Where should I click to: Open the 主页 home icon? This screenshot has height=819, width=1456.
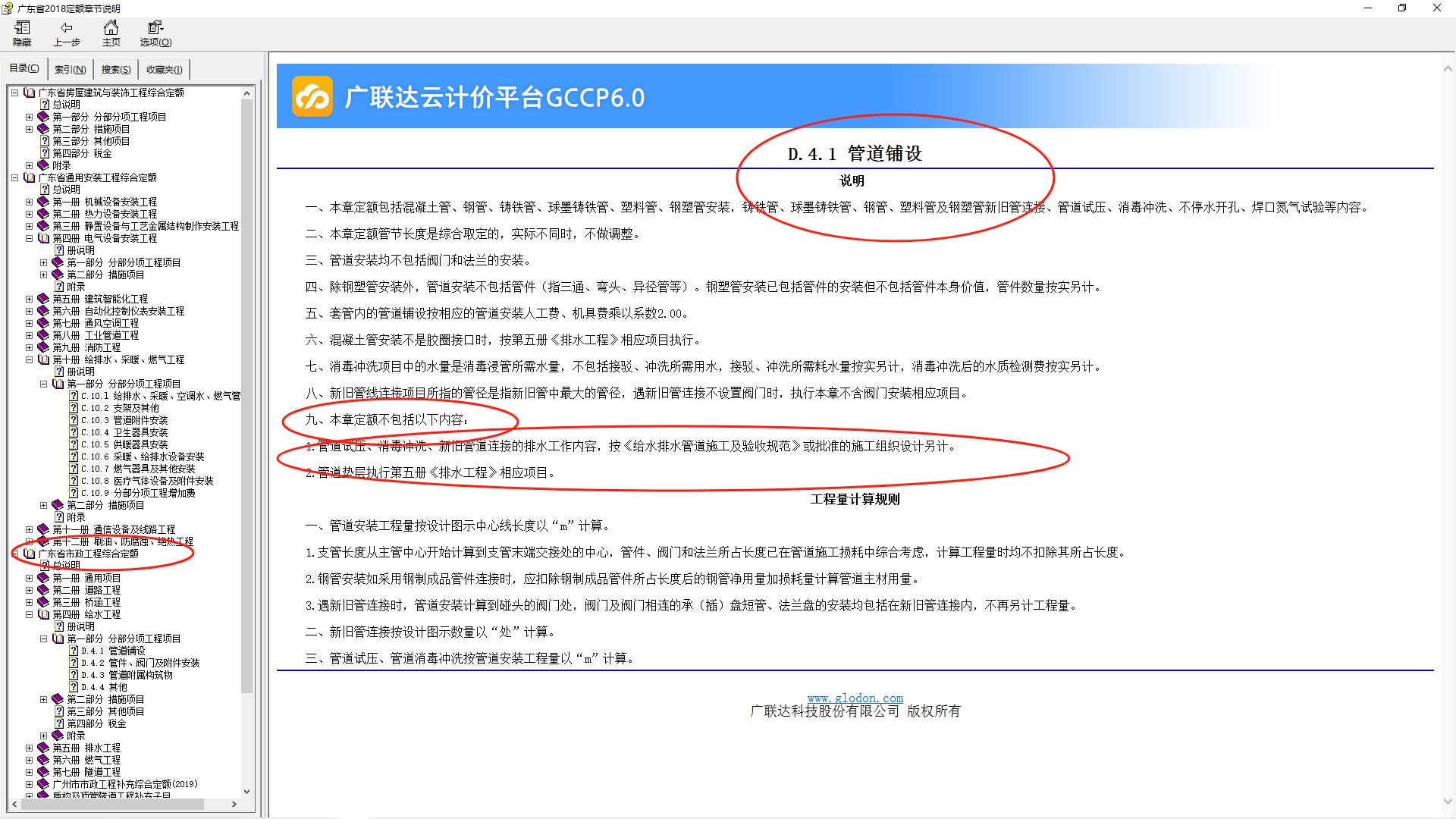click(111, 28)
